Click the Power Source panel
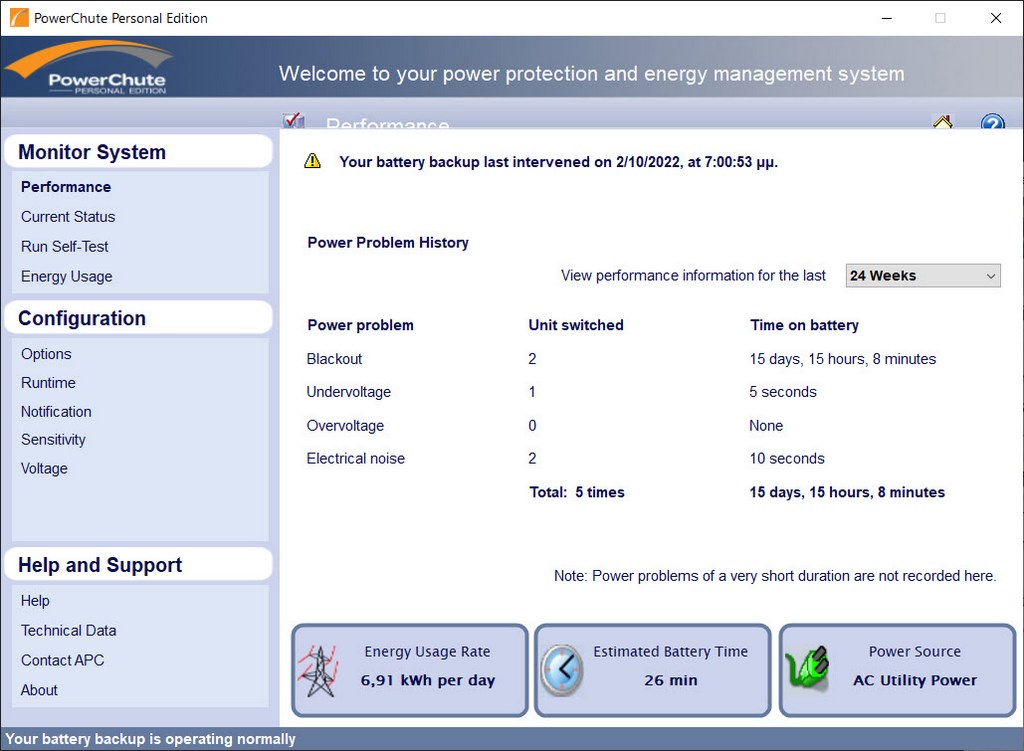This screenshot has width=1024, height=751. pos(897,670)
